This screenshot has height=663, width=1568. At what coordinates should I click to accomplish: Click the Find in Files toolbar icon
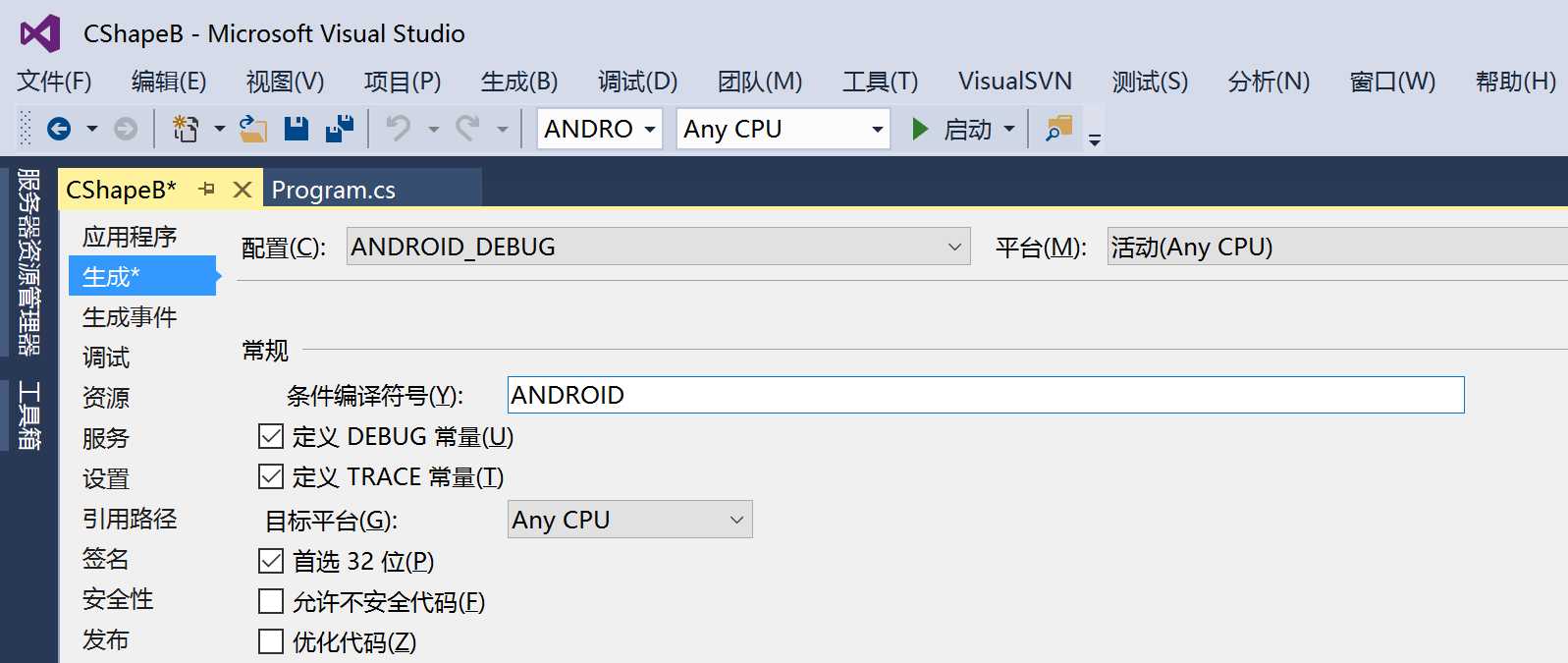click(x=1058, y=129)
